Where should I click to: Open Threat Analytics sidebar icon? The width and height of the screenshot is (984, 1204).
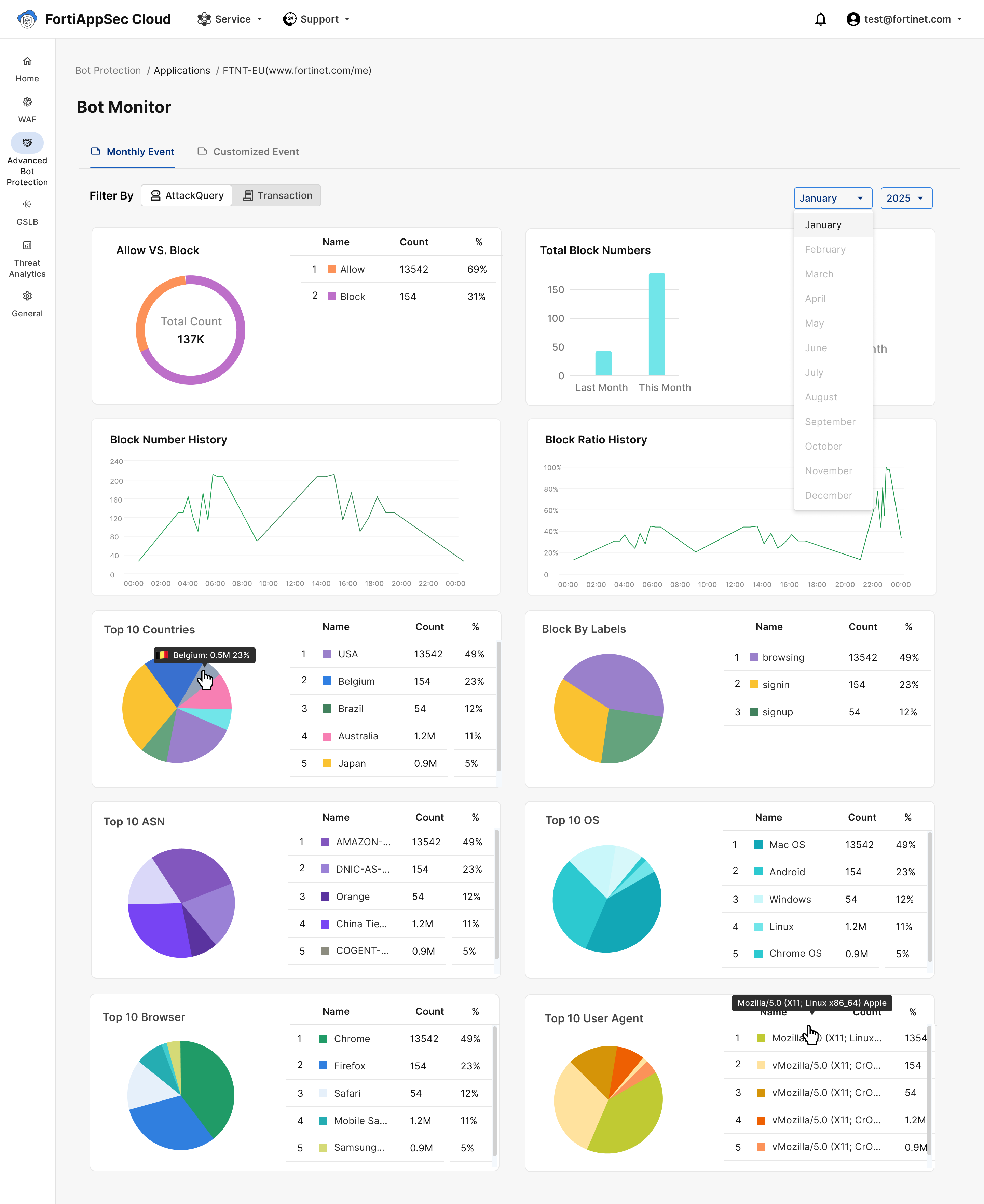[27, 245]
